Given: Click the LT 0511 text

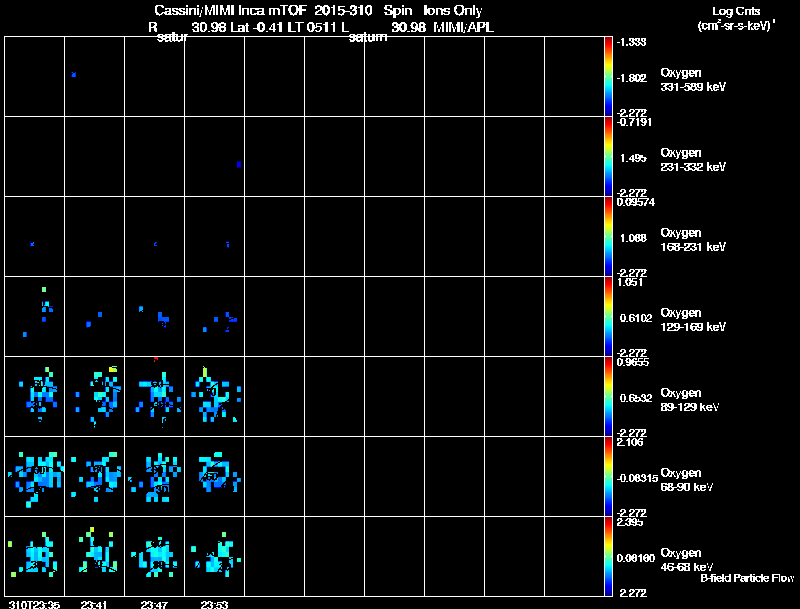Looking at the screenshot, I should coord(312,28).
